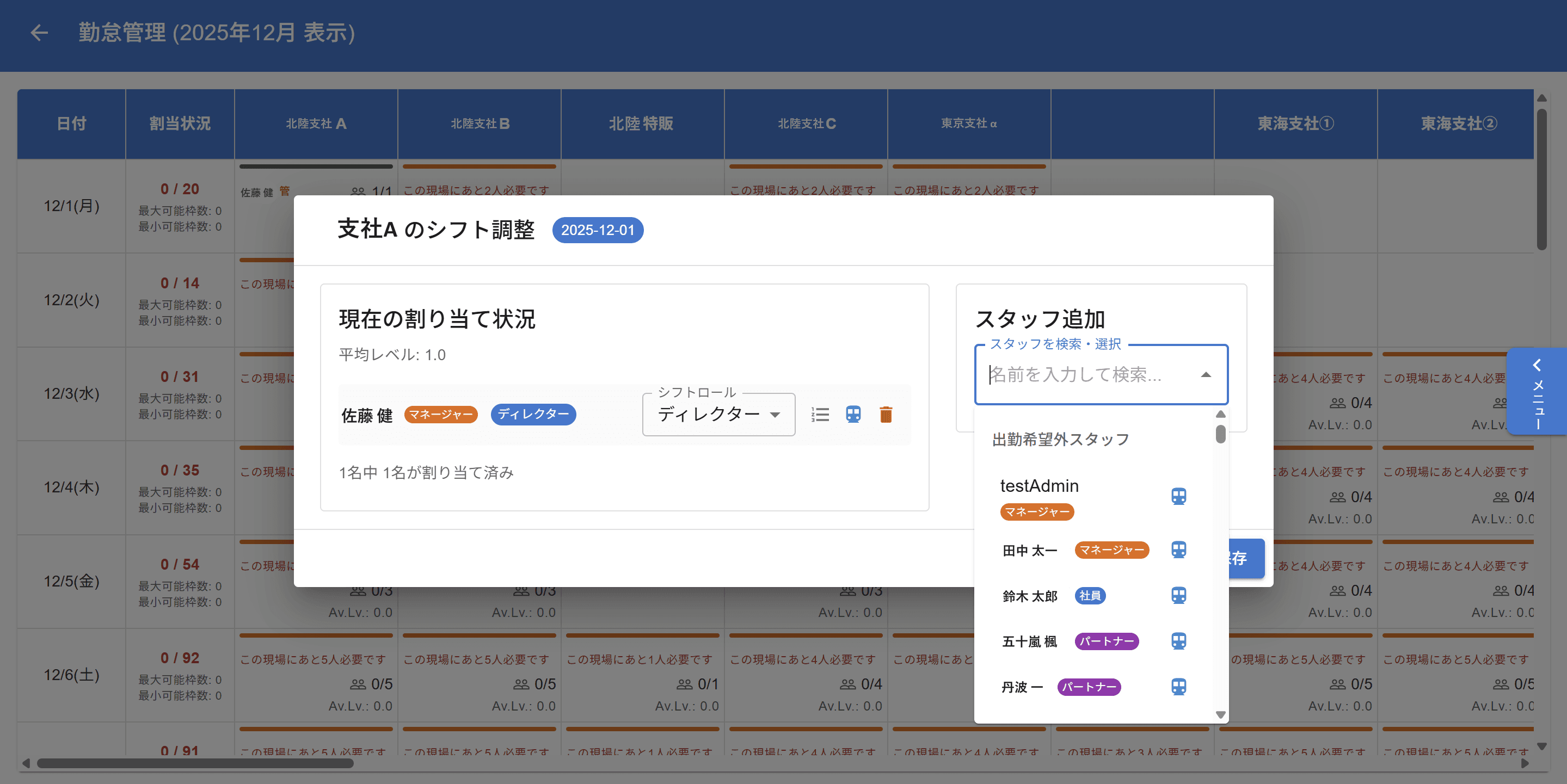Click testAdmin's train commute icon
1567x784 pixels.
pos(1179,496)
